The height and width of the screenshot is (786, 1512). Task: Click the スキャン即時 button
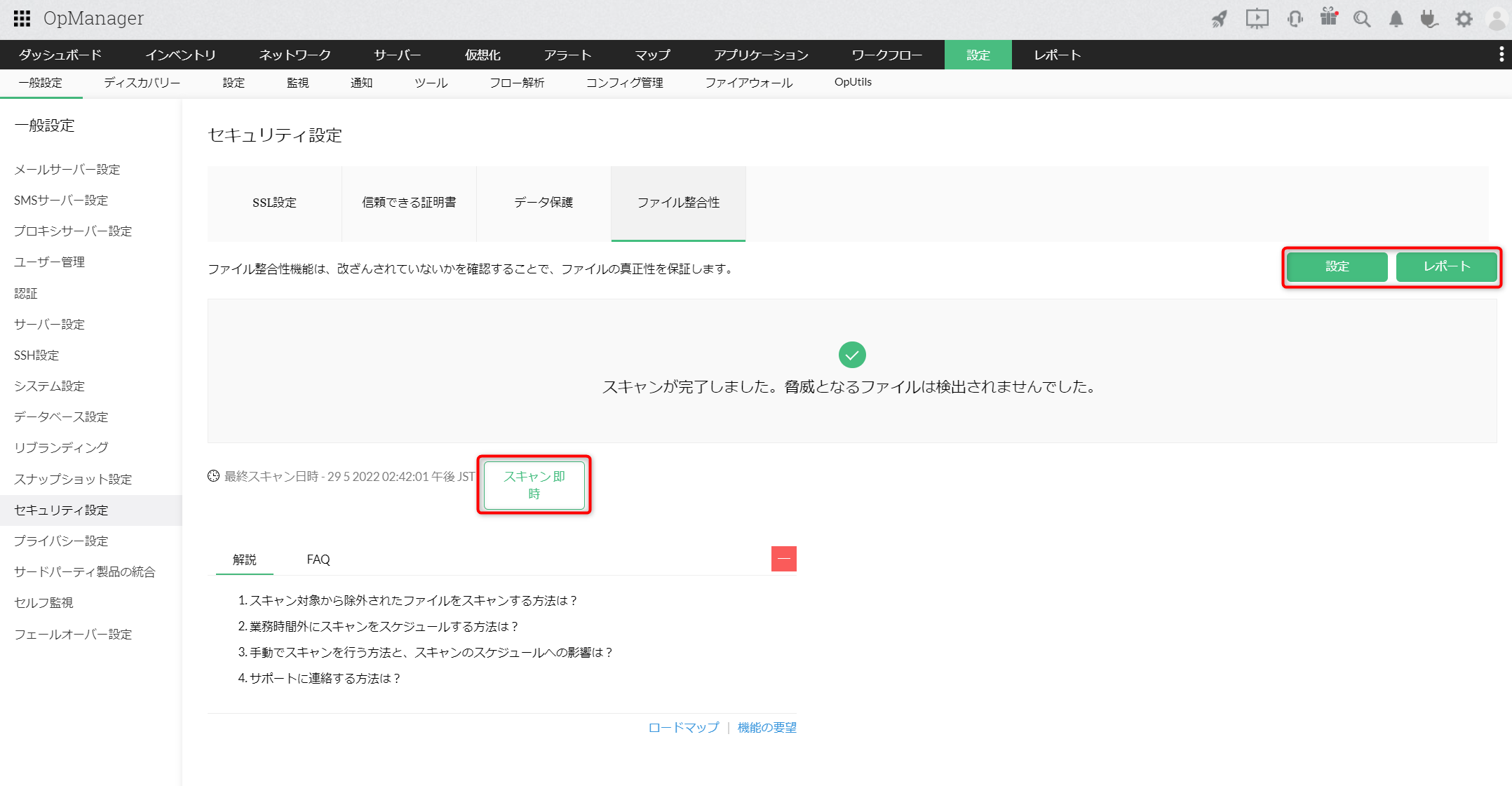point(534,485)
